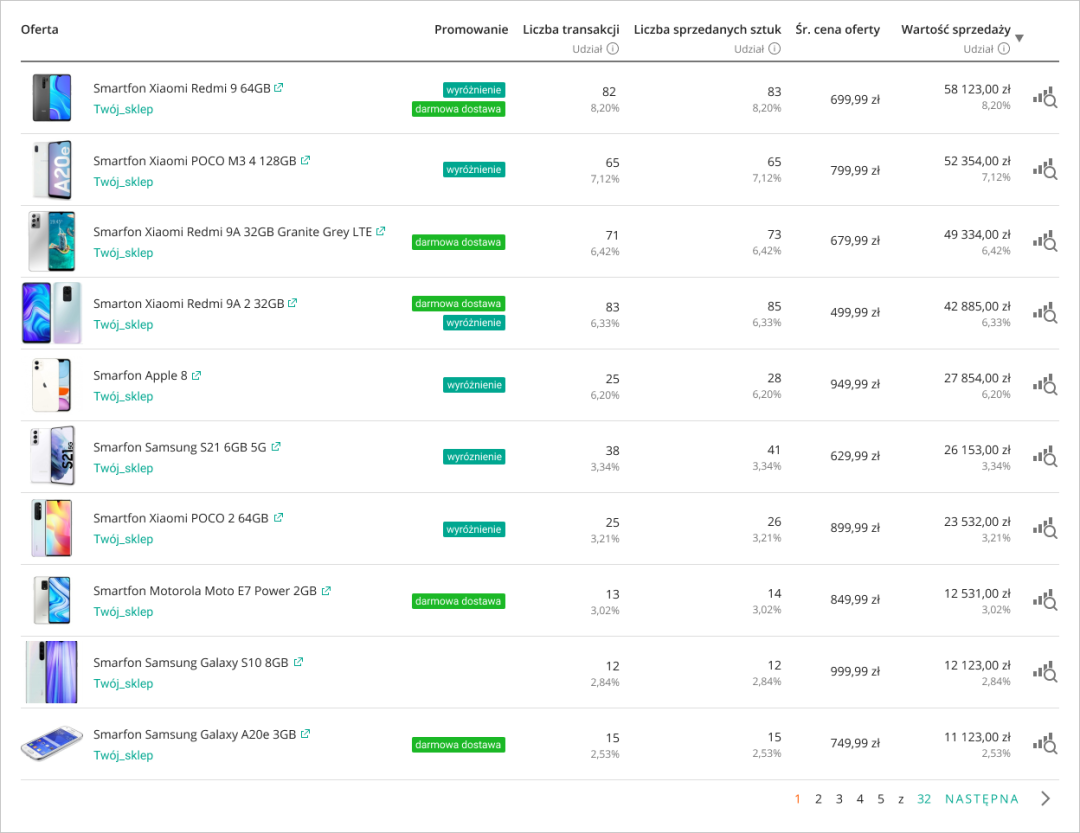This screenshot has height=833, width=1080.
Task: Go to next page using right chevron
Action: click(1045, 799)
